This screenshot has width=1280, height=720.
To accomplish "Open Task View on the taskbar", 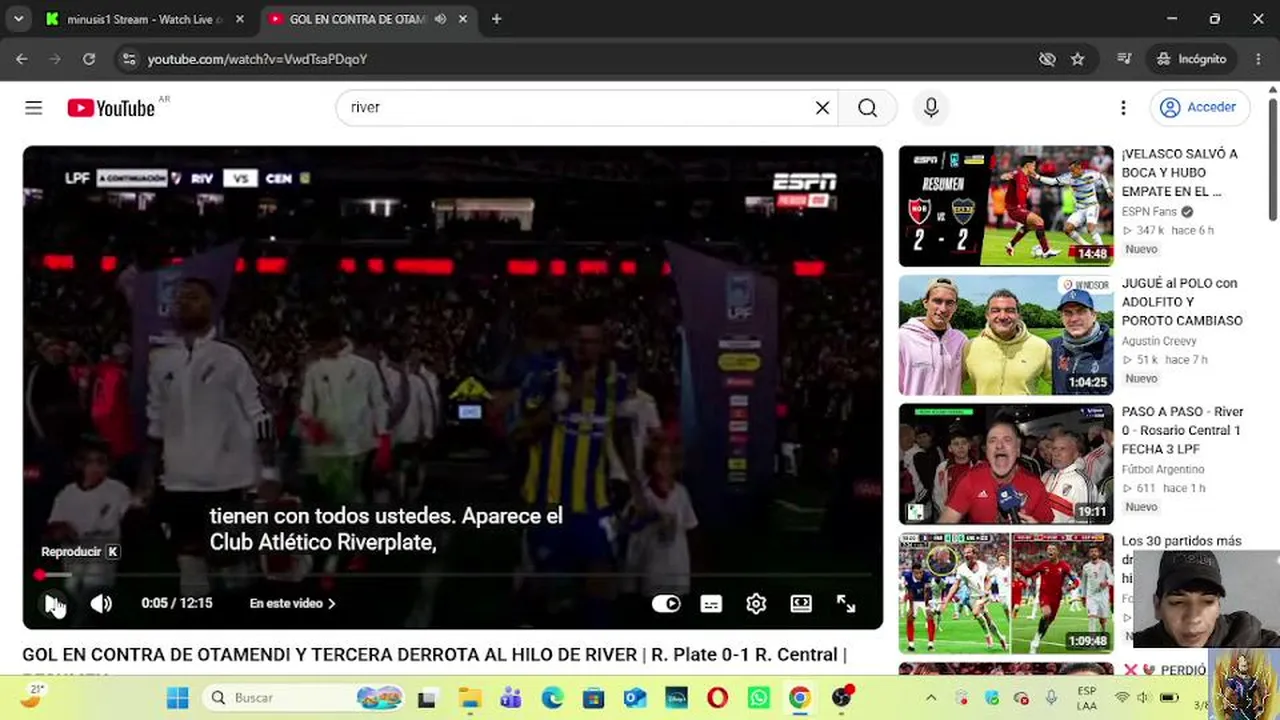I will tap(426, 698).
